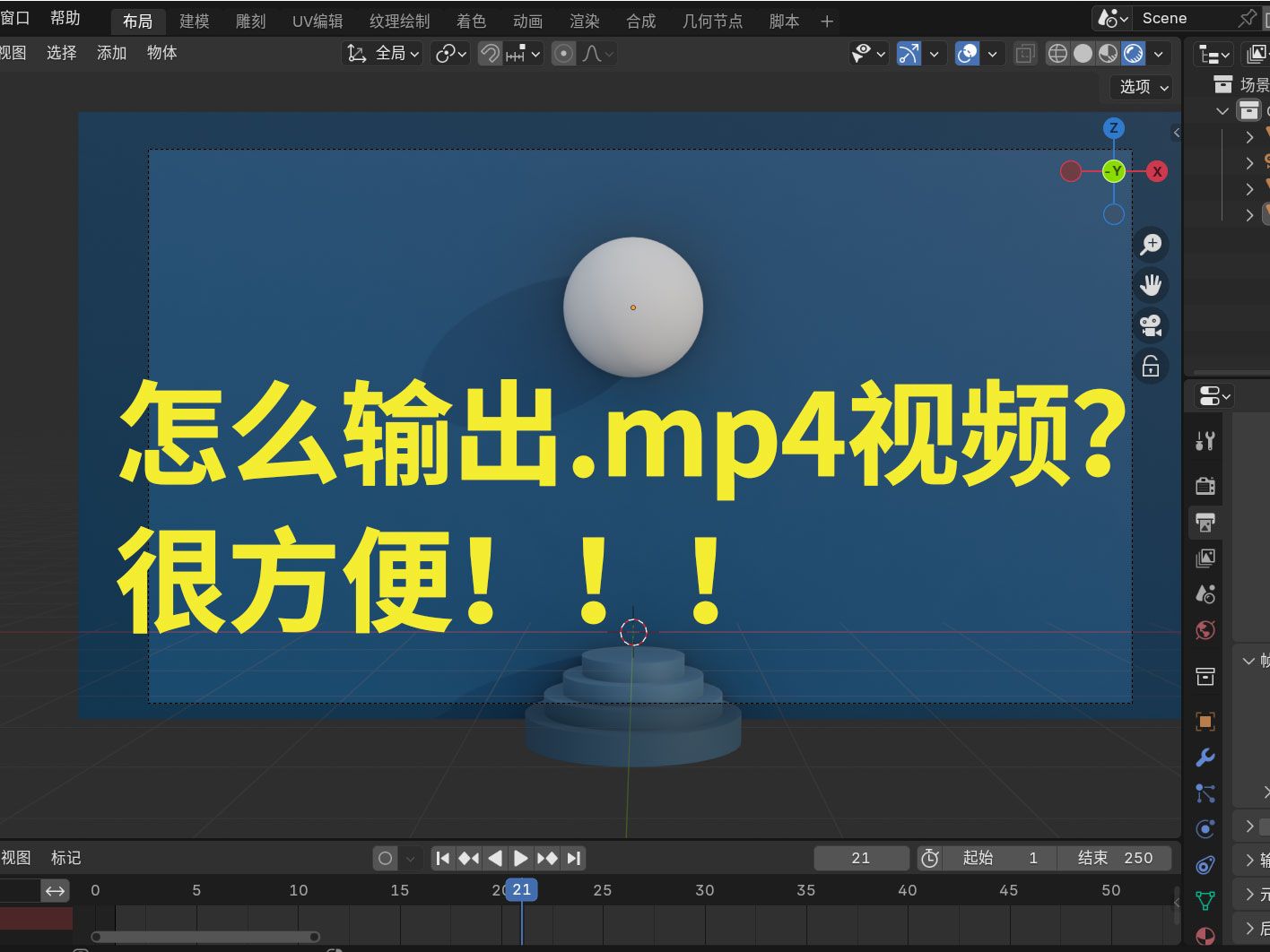
Task: Open the Modifier properties wrench tab
Action: coord(1205,757)
